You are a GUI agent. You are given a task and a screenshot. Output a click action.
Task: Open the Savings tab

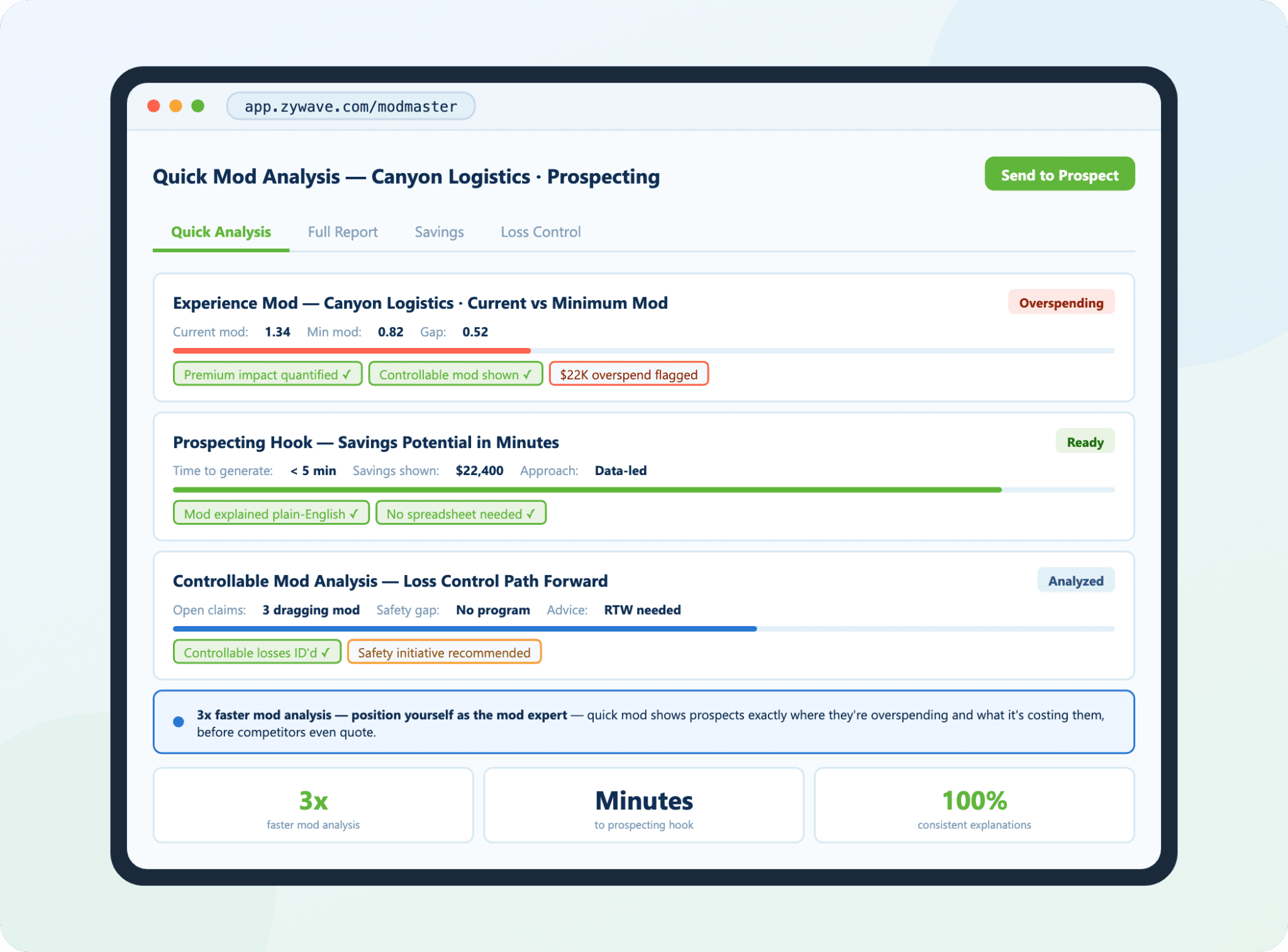click(x=439, y=232)
